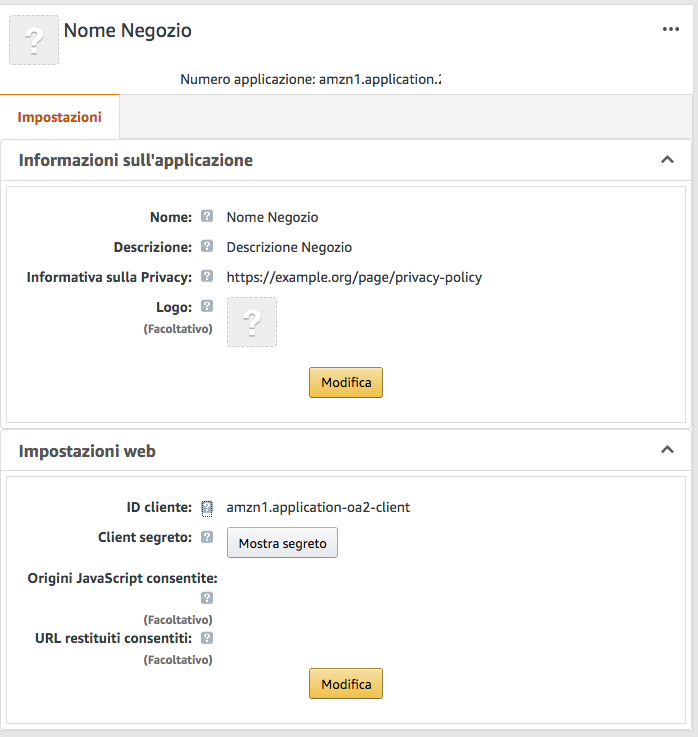Click the help icon beside ID cliente
The height and width of the screenshot is (737, 698).
point(207,507)
